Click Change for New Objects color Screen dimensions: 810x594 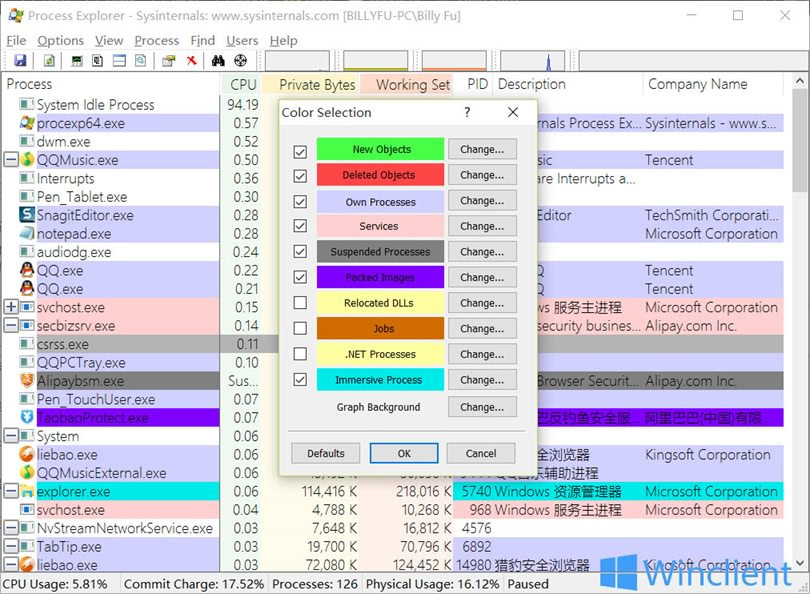coord(482,149)
